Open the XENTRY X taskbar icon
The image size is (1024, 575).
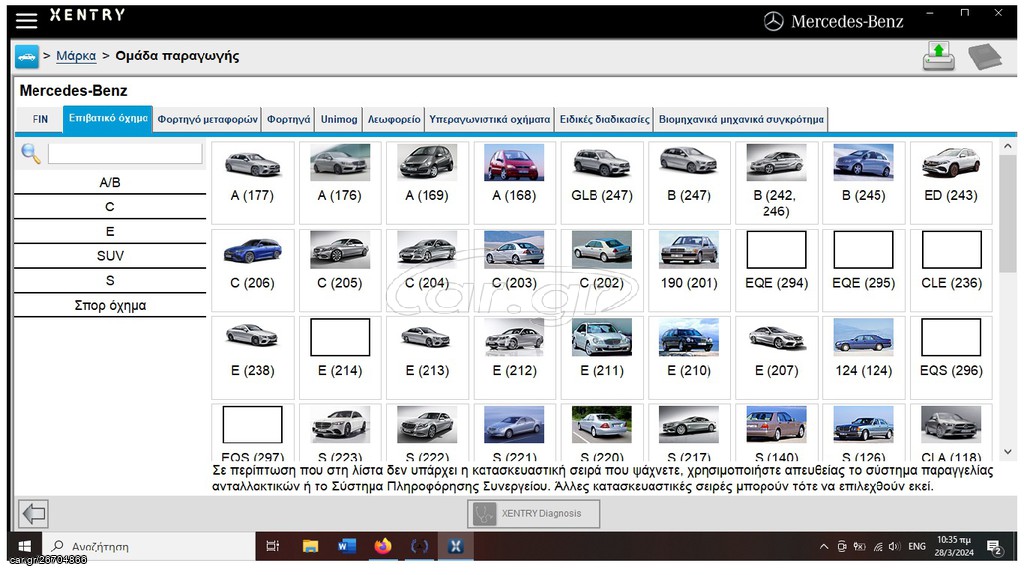[455, 546]
